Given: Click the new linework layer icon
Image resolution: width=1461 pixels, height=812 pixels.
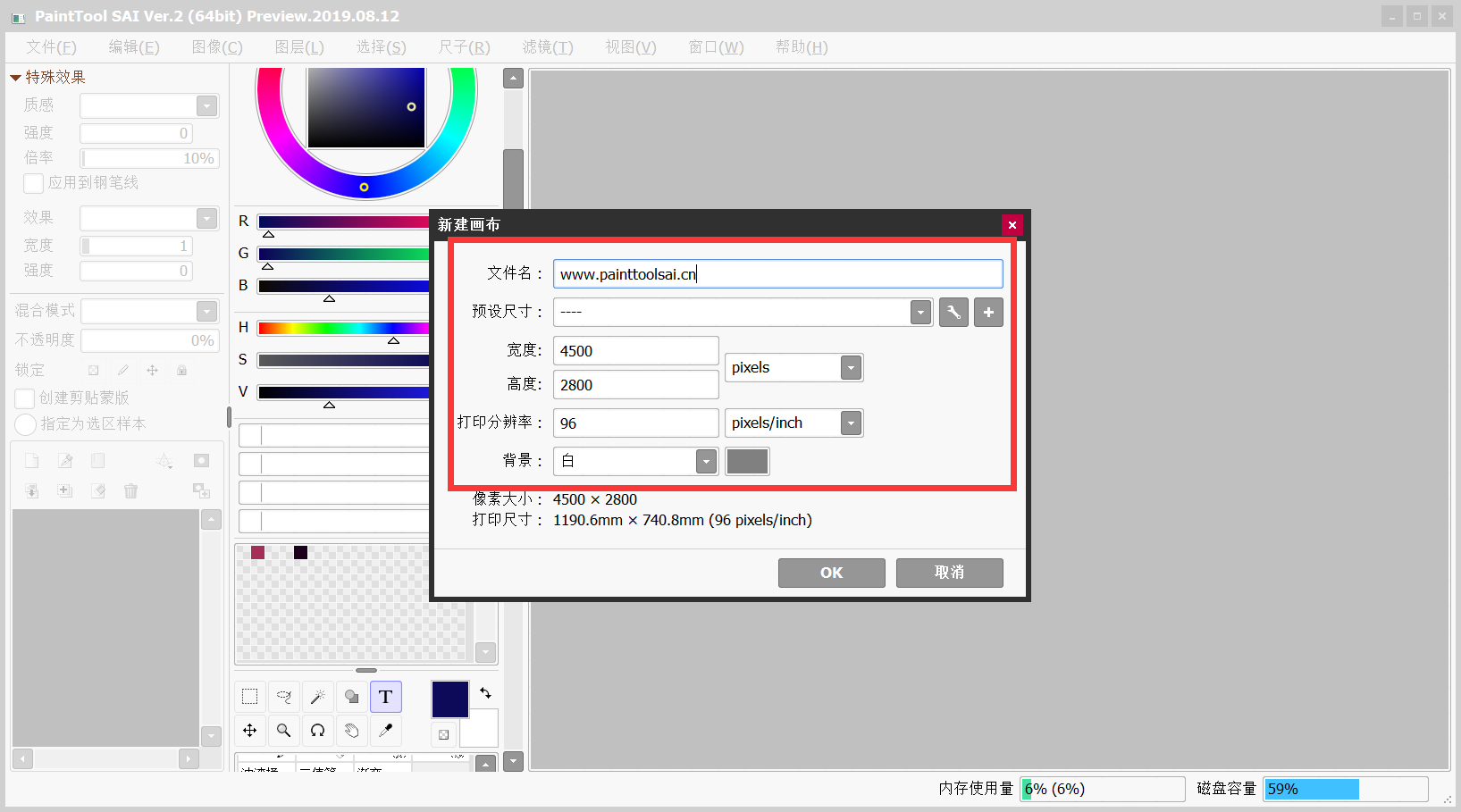Looking at the screenshot, I should (65, 461).
